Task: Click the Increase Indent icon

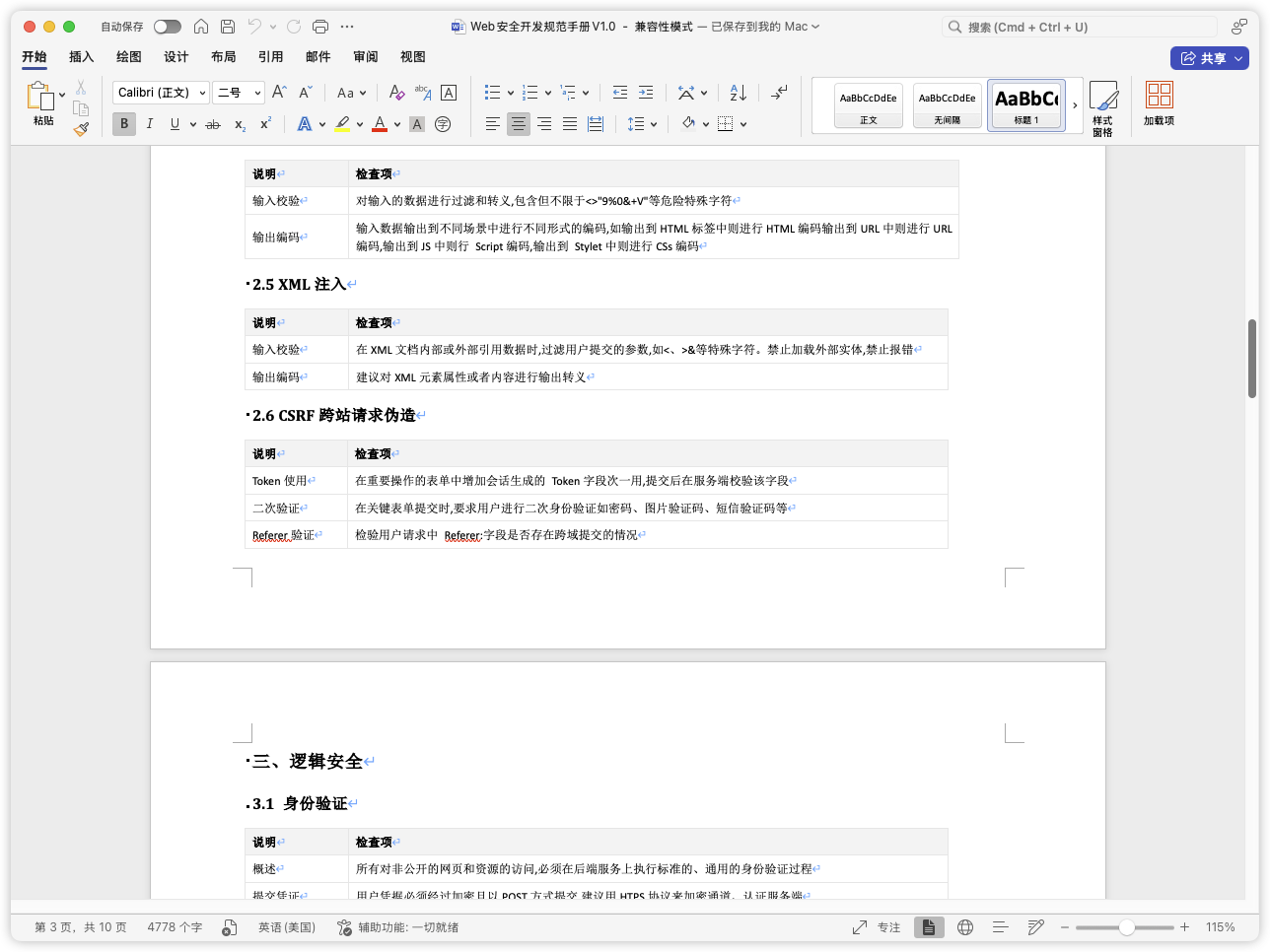Action: (x=646, y=93)
